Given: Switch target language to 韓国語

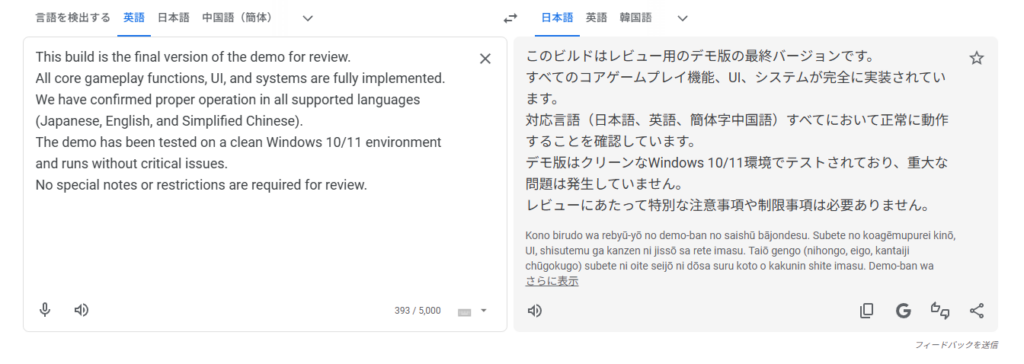Looking at the screenshot, I should (635, 18).
